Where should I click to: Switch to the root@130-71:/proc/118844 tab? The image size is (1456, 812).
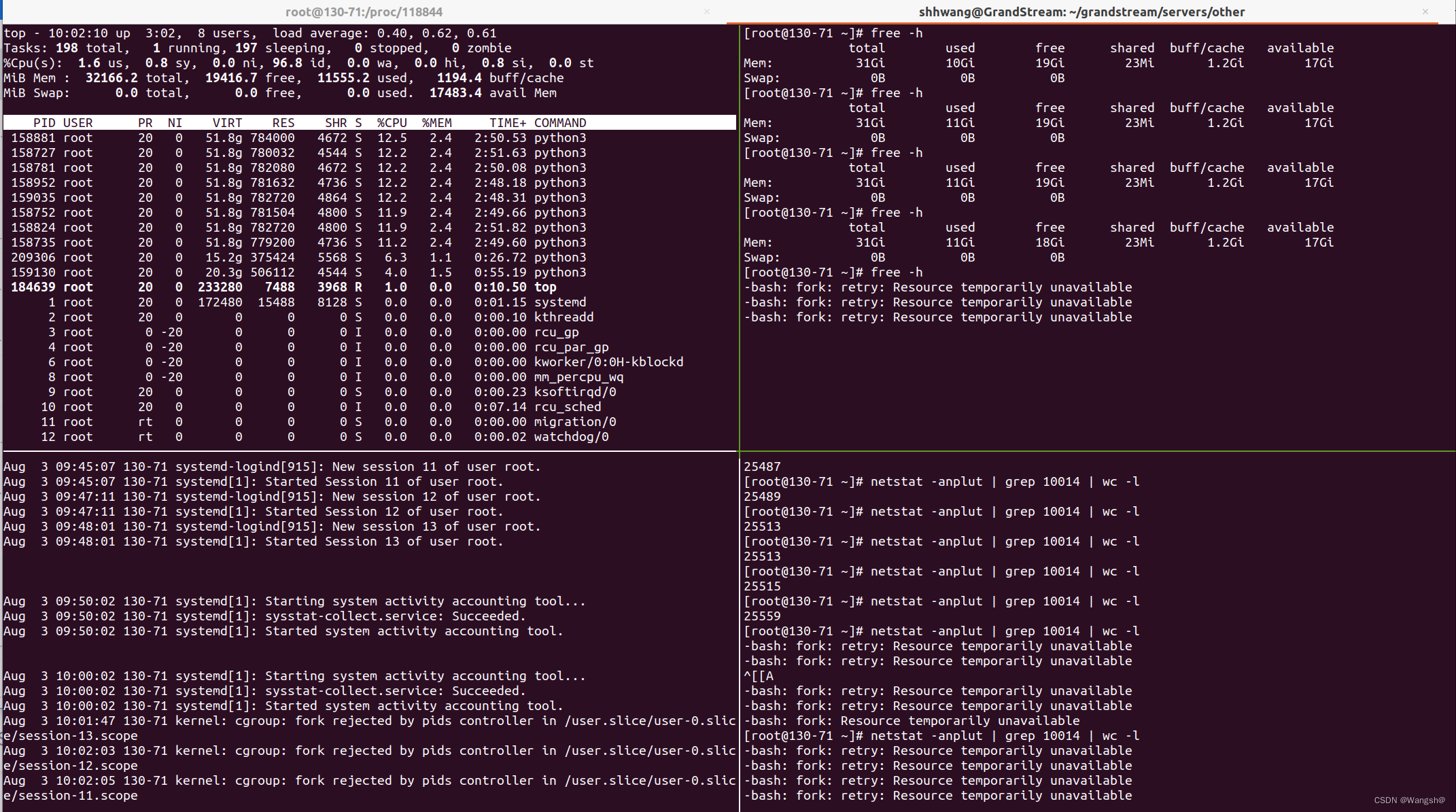tap(364, 12)
